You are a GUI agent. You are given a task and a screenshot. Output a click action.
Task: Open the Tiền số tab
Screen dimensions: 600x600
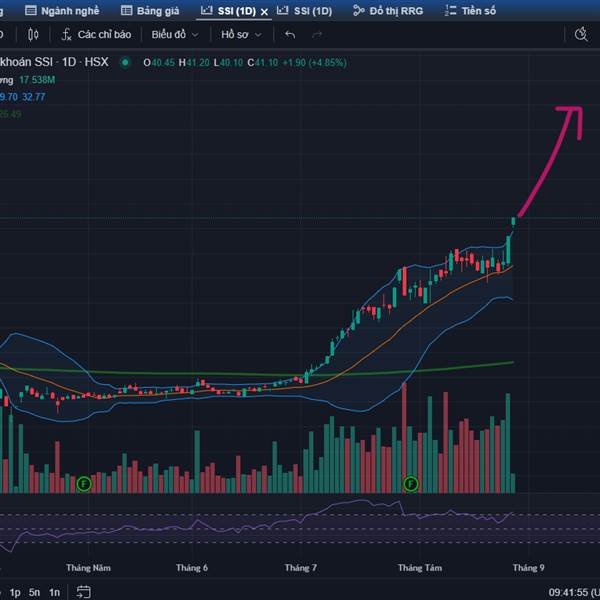(470, 11)
